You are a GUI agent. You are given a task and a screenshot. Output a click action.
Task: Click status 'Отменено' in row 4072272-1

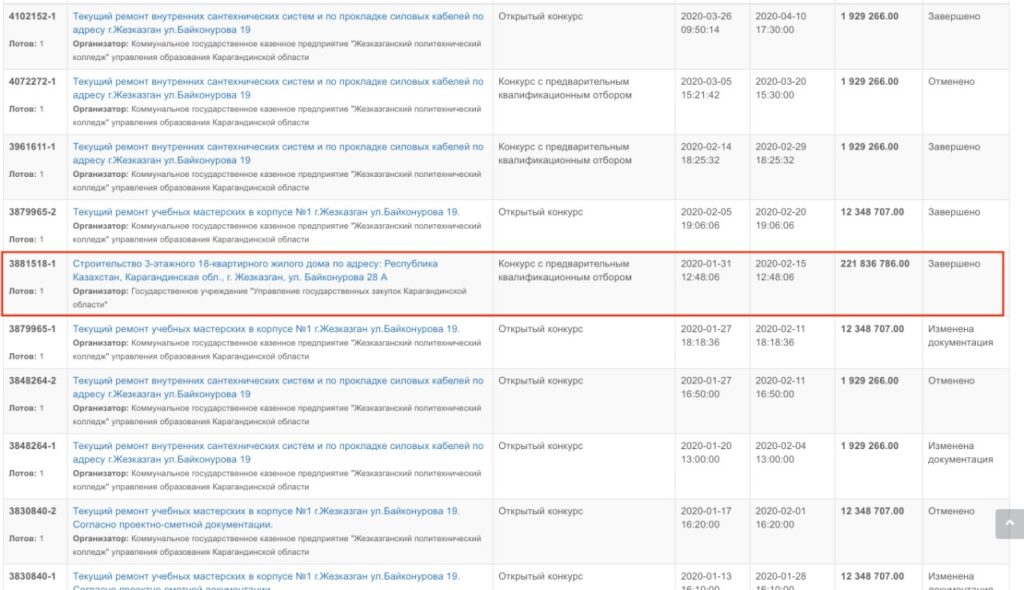(951, 82)
